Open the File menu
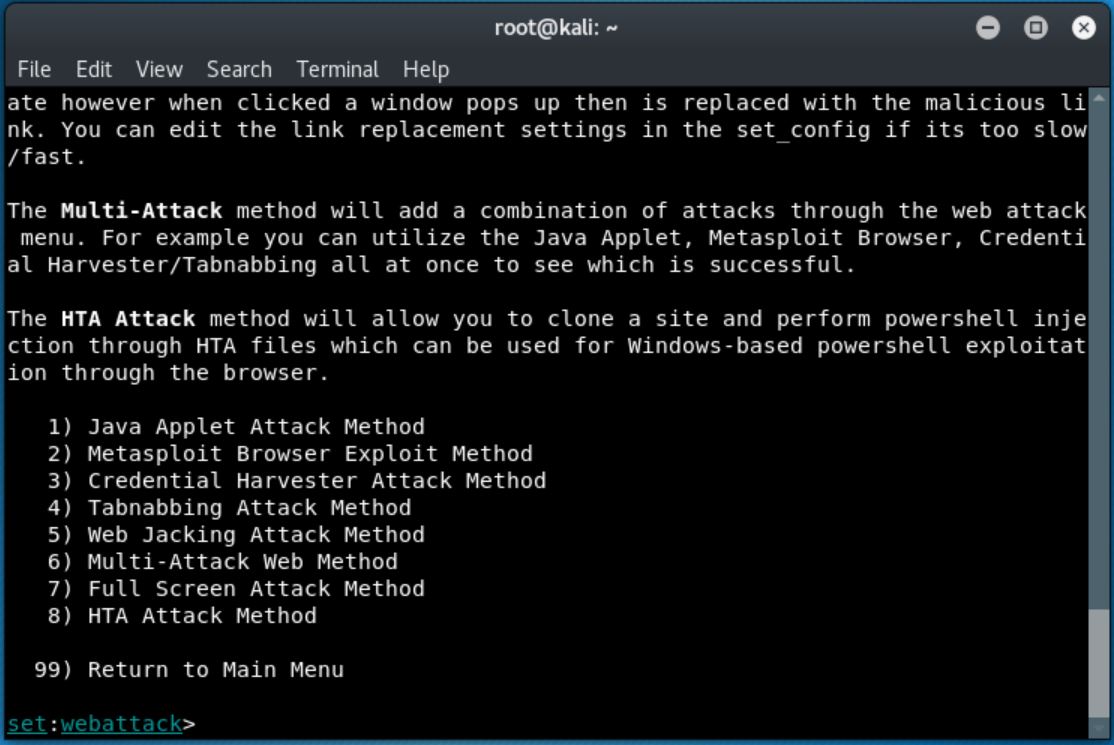 click(x=34, y=70)
